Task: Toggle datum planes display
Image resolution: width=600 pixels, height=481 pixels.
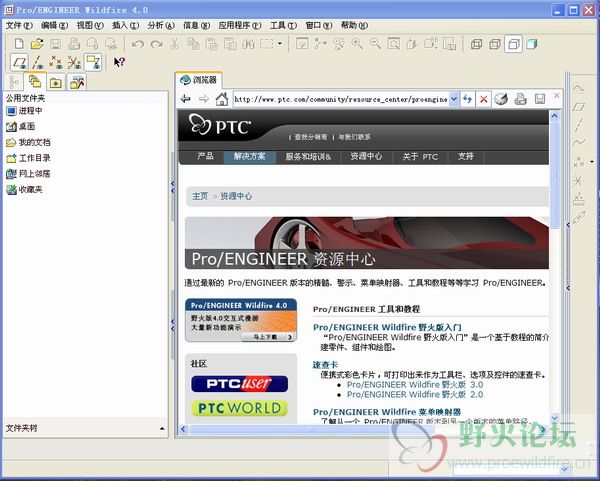Action: (x=19, y=62)
